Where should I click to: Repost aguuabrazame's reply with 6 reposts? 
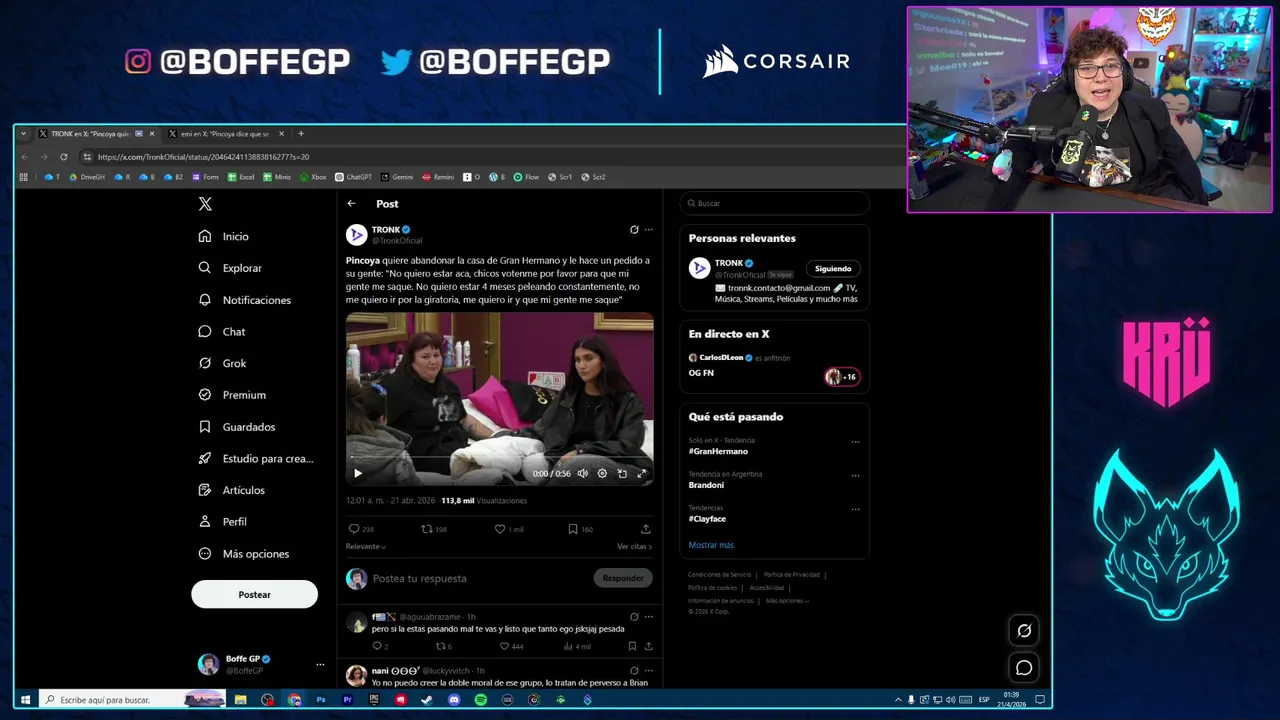point(440,647)
